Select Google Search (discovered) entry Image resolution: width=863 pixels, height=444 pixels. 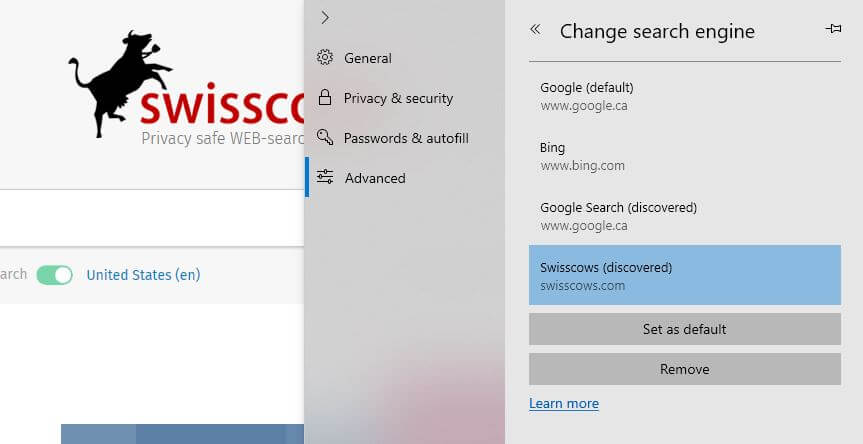click(685, 216)
